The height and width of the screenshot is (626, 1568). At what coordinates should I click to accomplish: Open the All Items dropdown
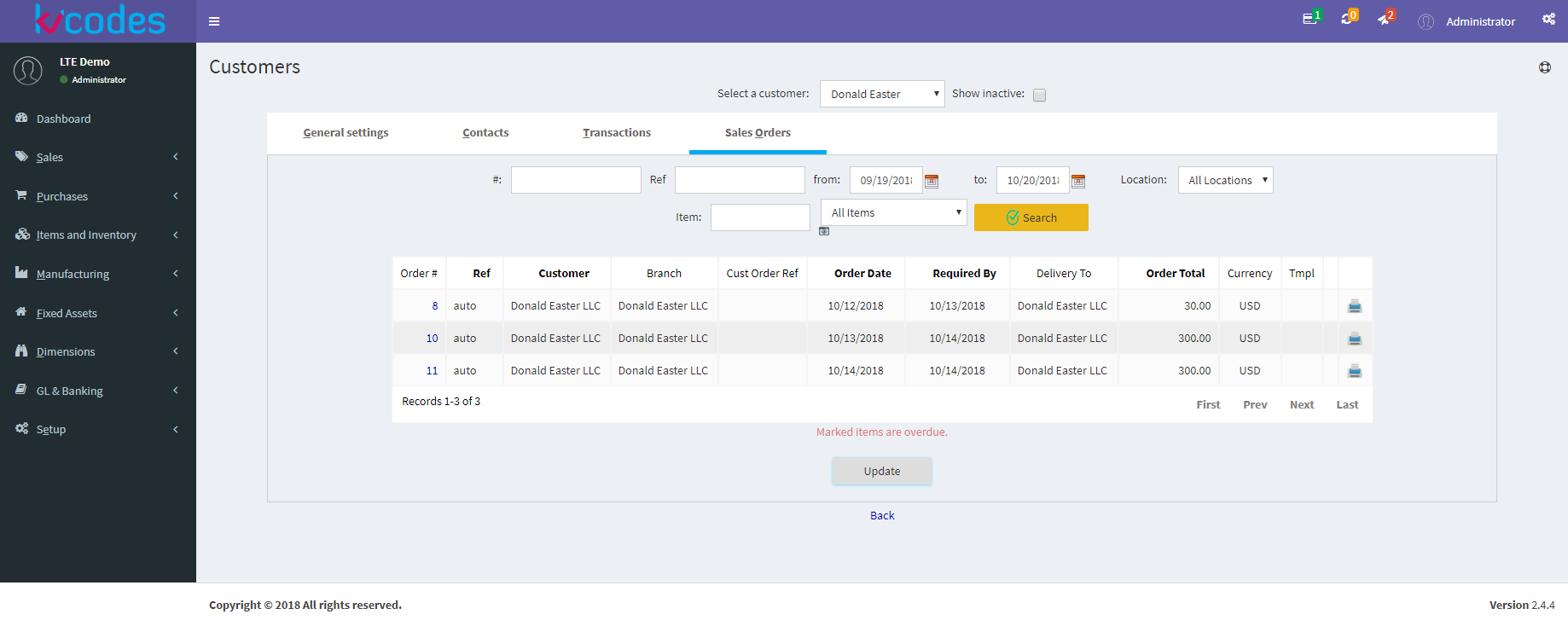(x=893, y=212)
